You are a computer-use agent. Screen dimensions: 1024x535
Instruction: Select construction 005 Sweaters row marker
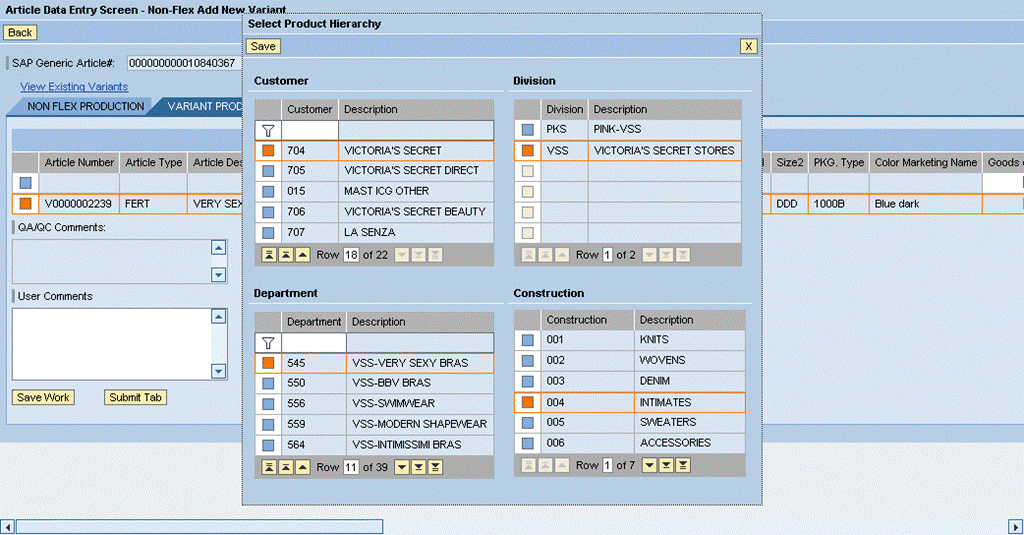pos(528,423)
